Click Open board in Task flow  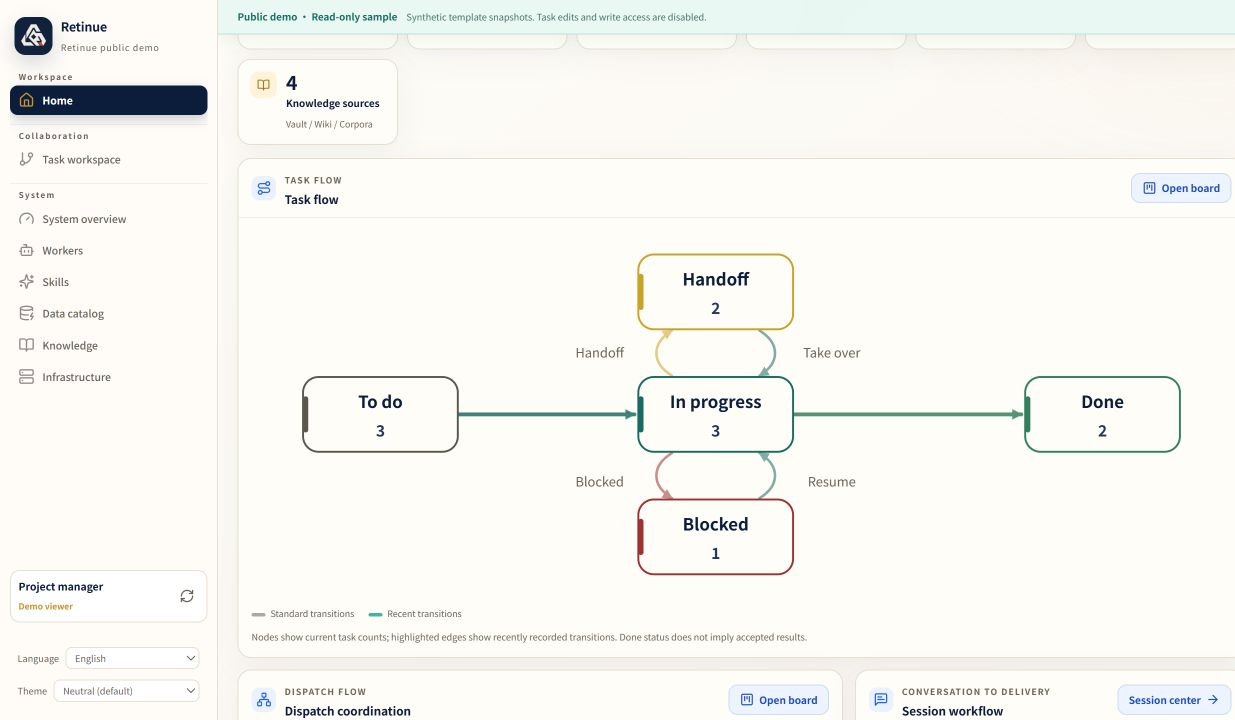[1181, 188]
